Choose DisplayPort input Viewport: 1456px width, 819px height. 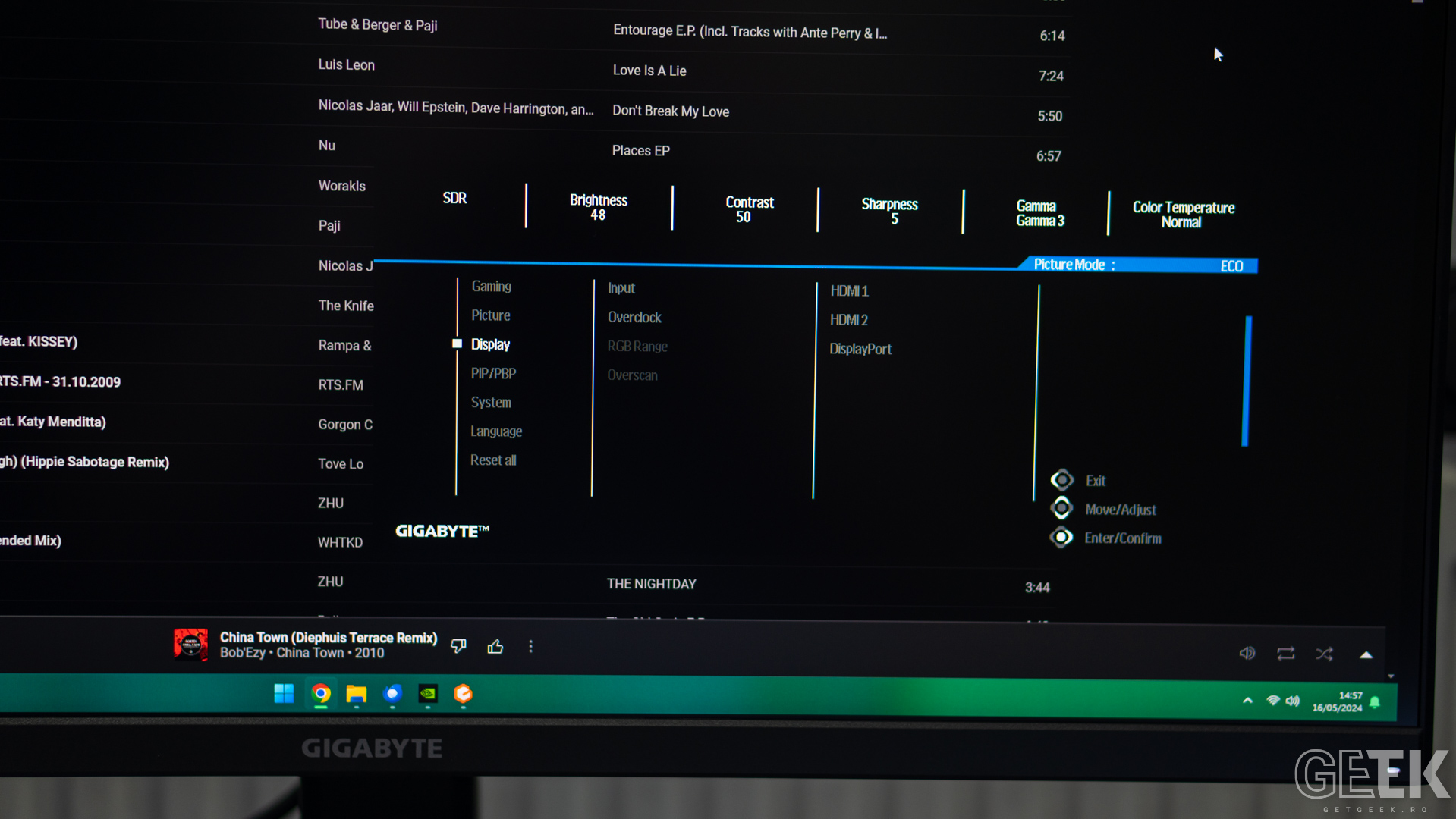point(860,349)
